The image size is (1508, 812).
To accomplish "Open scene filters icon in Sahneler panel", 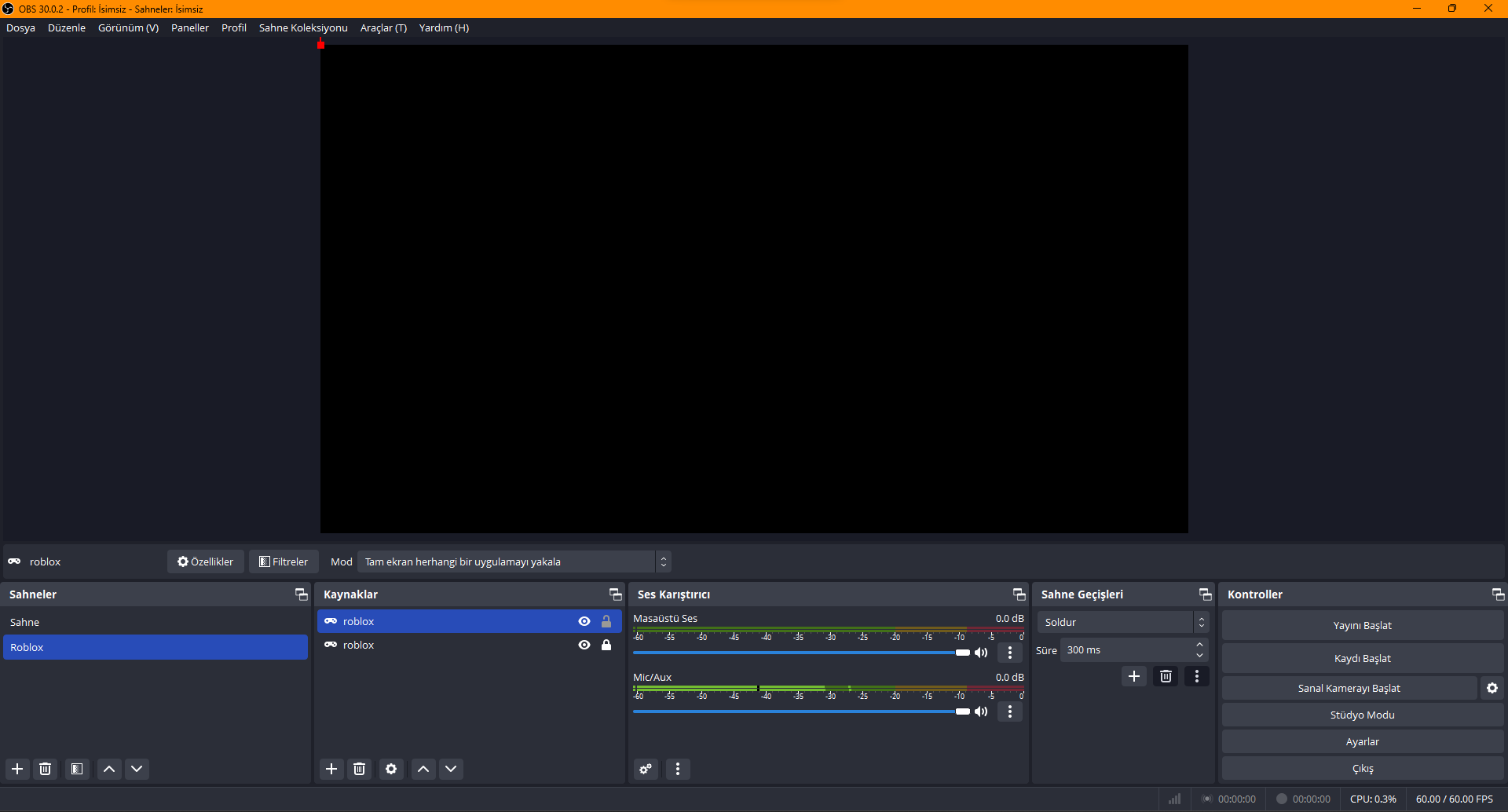I will [77, 769].
